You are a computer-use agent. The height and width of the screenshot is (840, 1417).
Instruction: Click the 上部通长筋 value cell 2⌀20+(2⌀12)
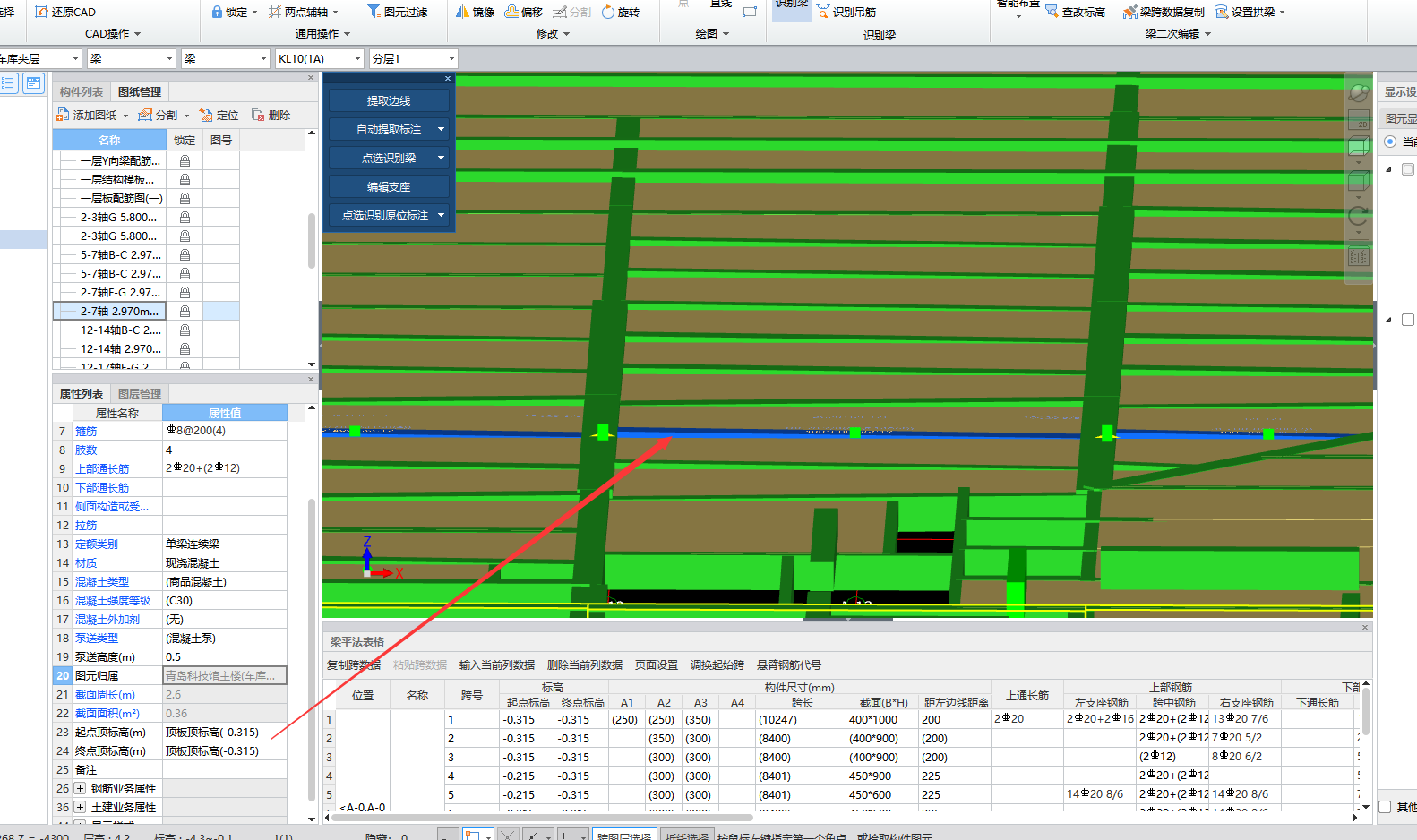(x=224, y=468)
